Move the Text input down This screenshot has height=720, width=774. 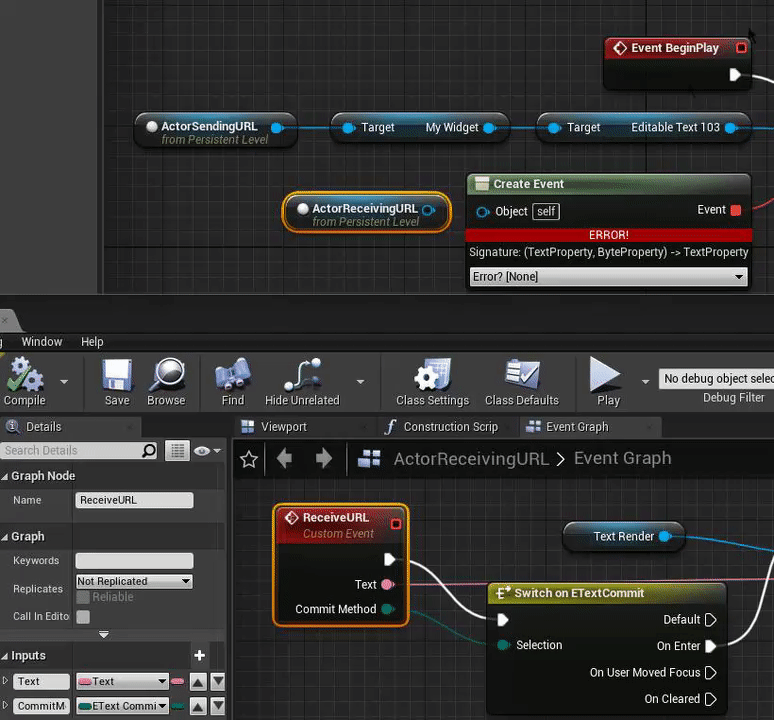click(218, 682)
